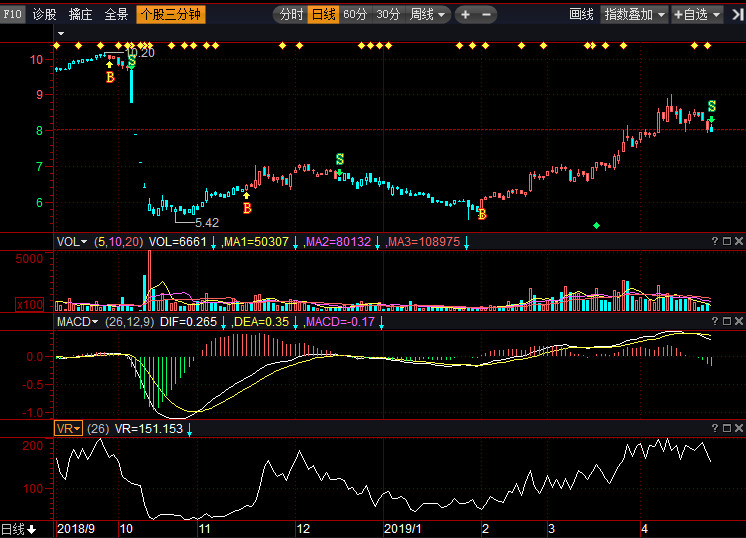Click the jump-to-end arrow icon top right

pos(737,15)
